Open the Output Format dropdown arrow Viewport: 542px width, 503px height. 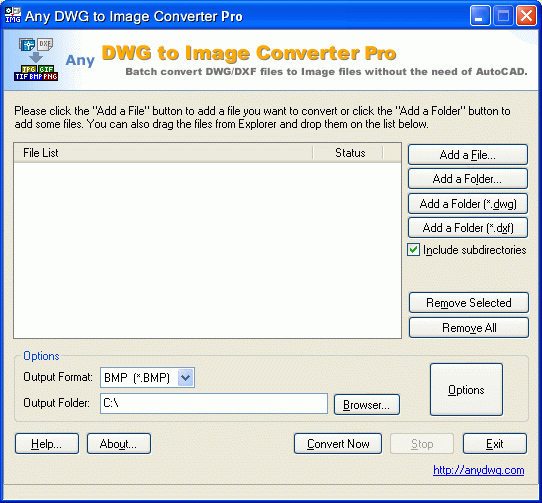click(x=186, y=377)
